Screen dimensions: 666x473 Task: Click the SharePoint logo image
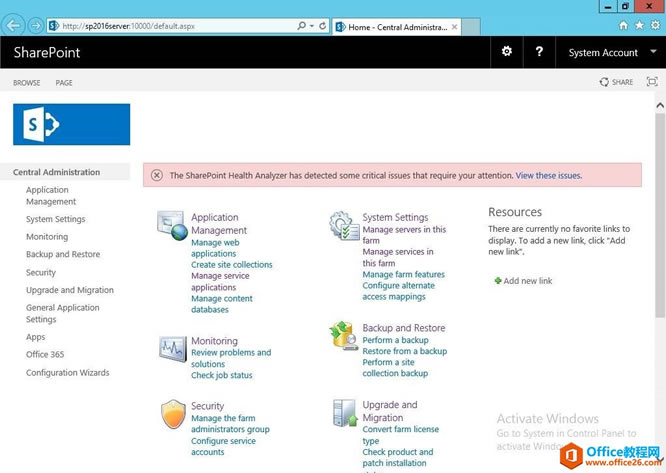[x=71, y=124]
